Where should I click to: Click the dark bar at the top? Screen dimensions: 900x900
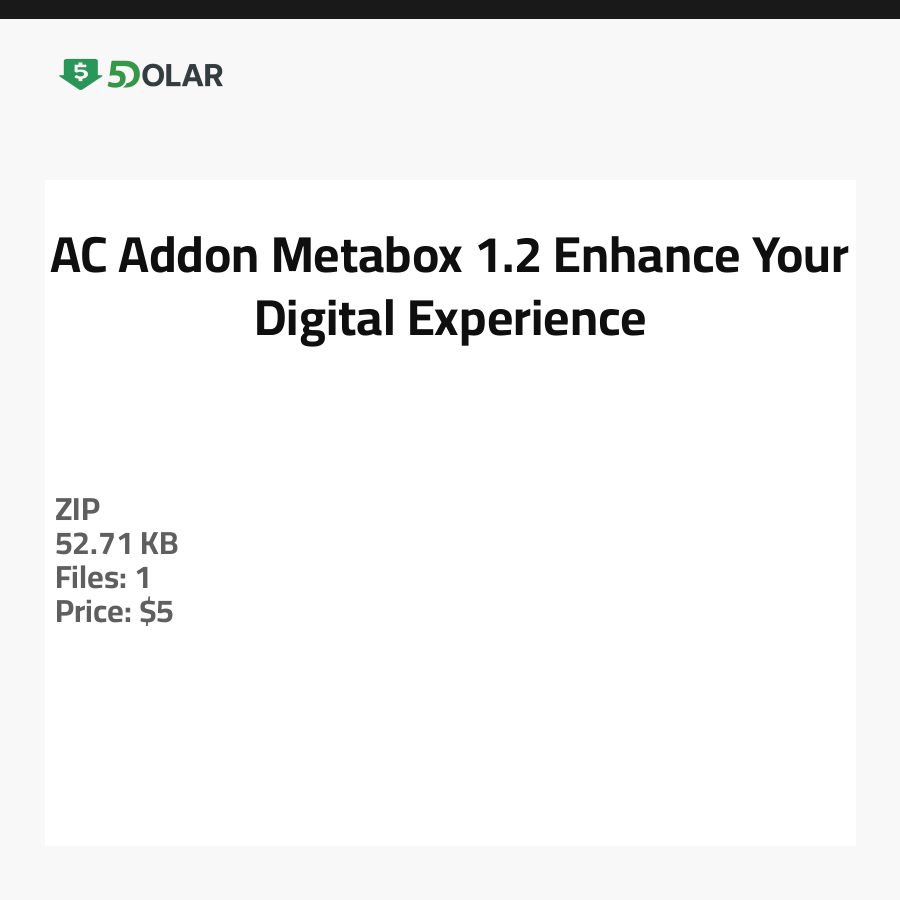click(450, 9)
